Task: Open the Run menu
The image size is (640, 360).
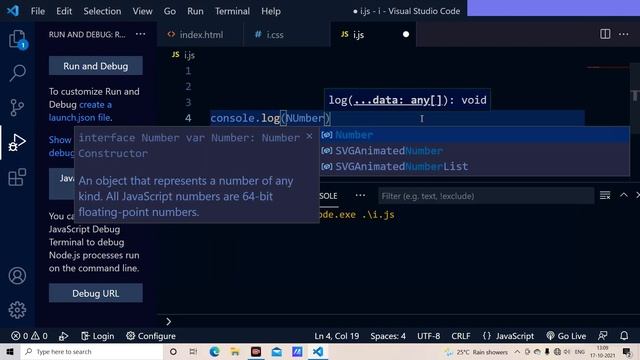Action: point(195,11)
